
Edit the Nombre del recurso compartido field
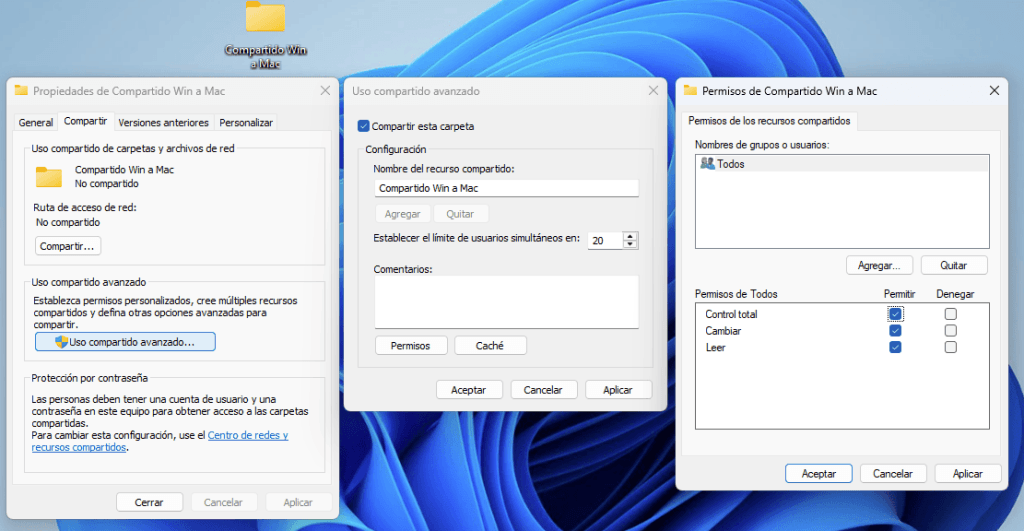tap(505, 188)
